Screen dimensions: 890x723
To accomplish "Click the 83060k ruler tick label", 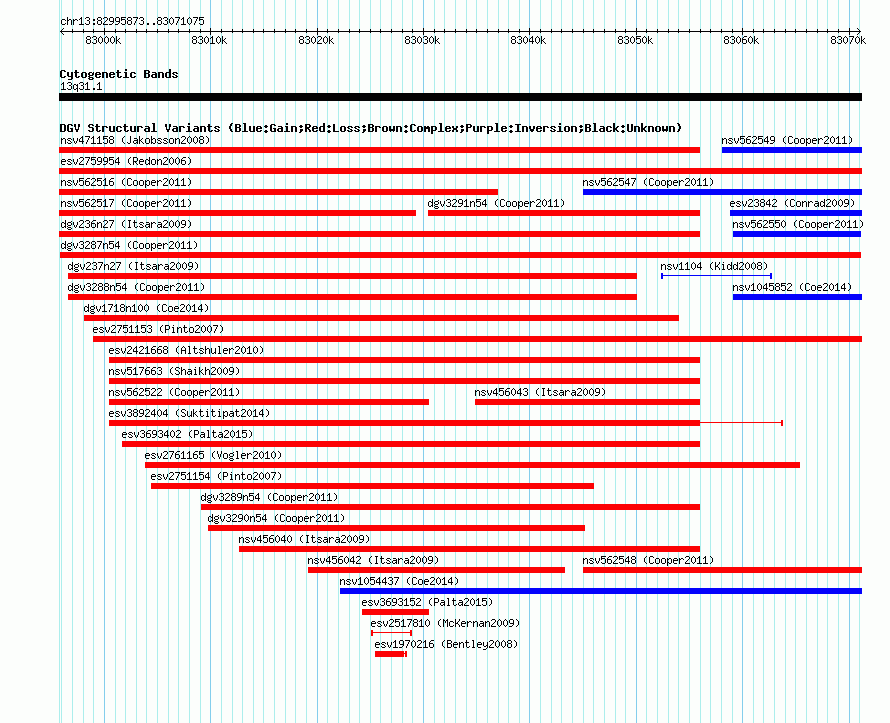I will pyautogui.click(x=741, y=40).
